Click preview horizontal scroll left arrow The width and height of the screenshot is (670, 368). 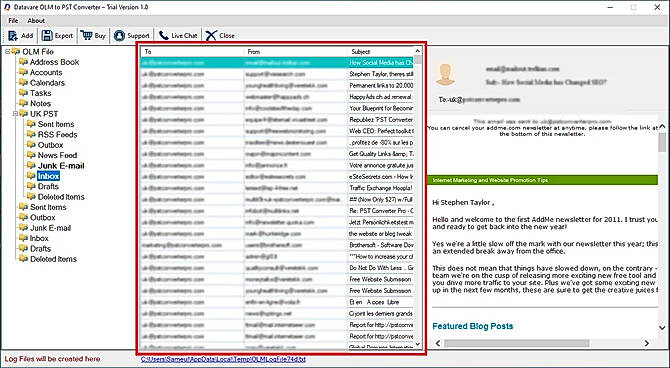(x=438, y=343)
